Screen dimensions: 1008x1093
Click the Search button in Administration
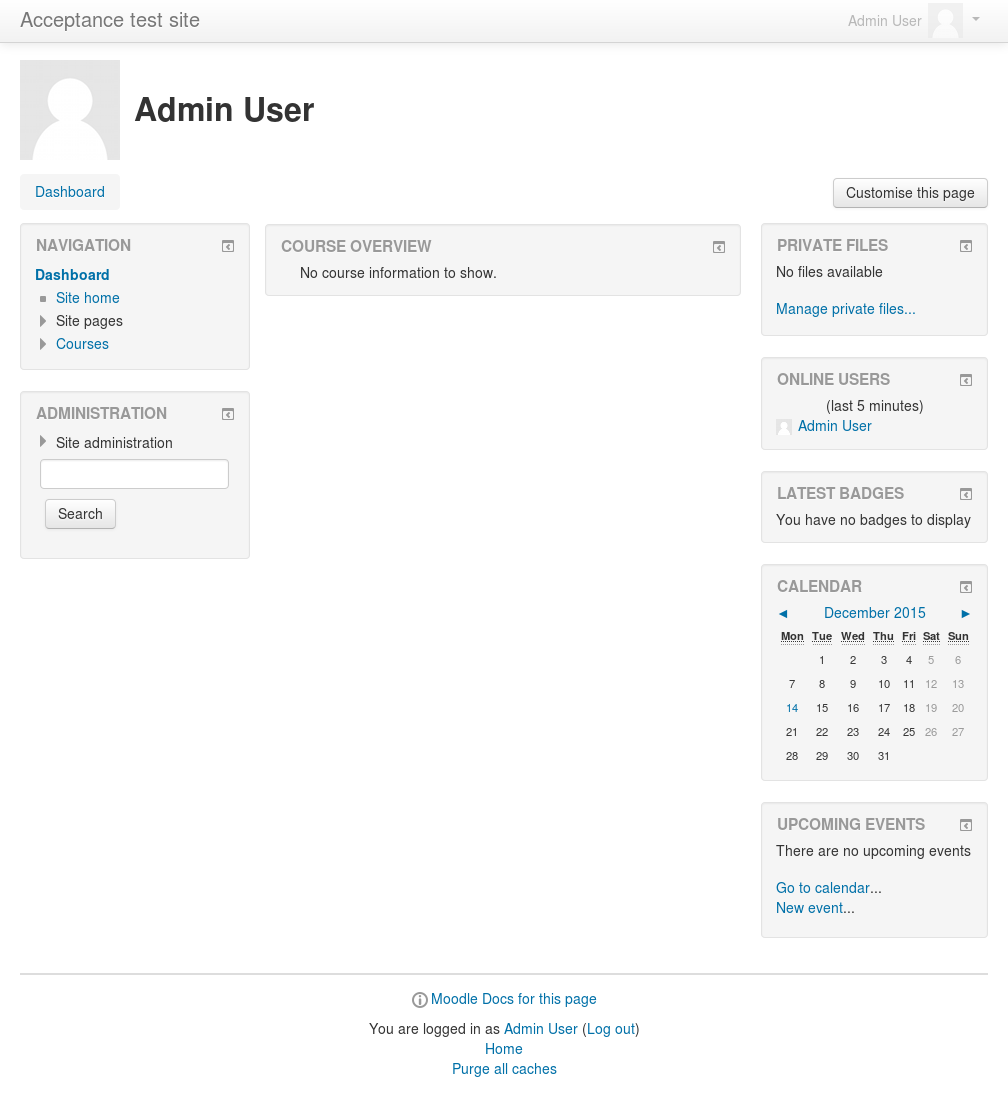[80, 514]
